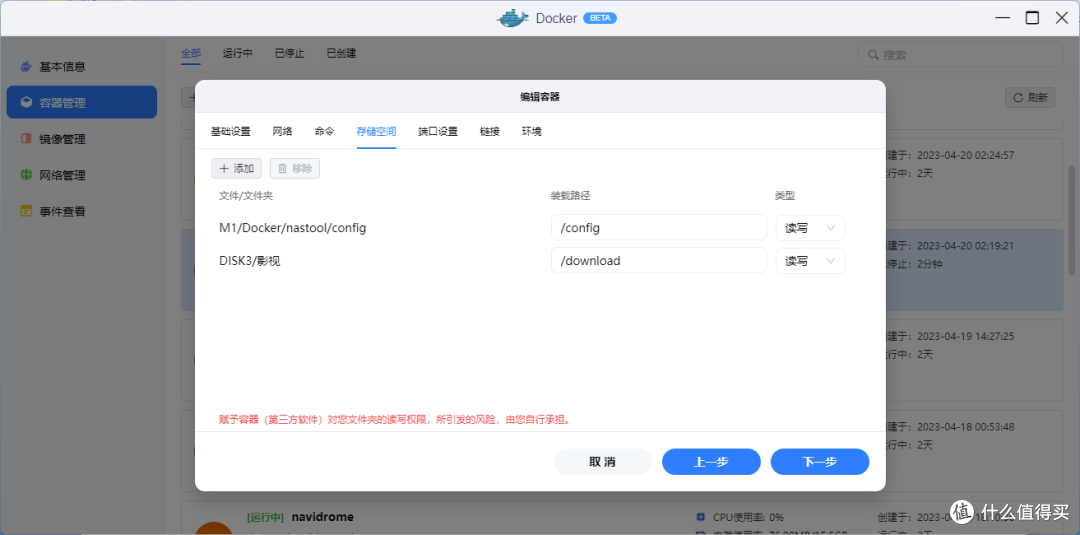Click the BETA badge

coord(600,19)
